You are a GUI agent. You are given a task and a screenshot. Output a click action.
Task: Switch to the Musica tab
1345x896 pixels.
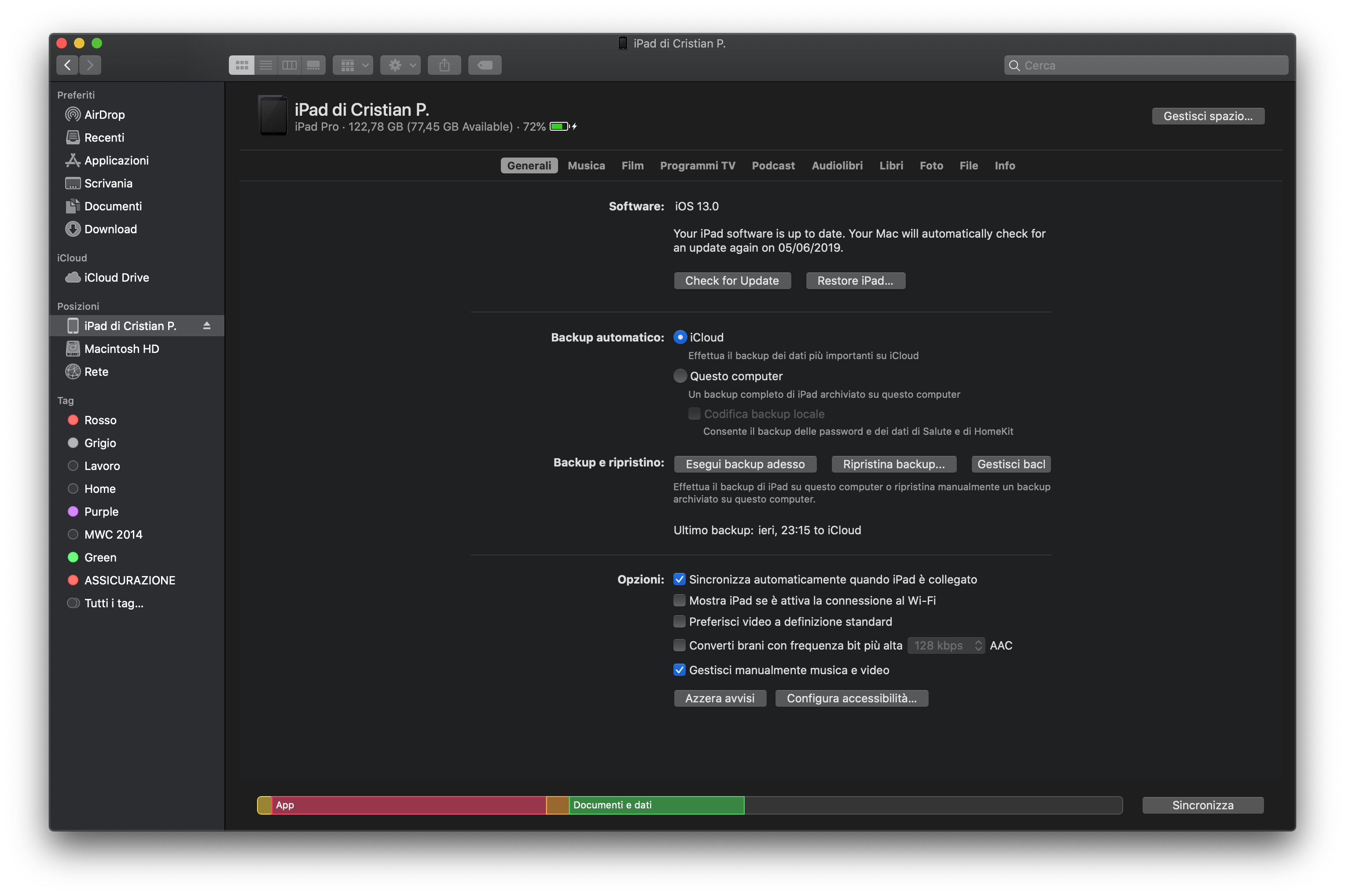click(586, 166)
